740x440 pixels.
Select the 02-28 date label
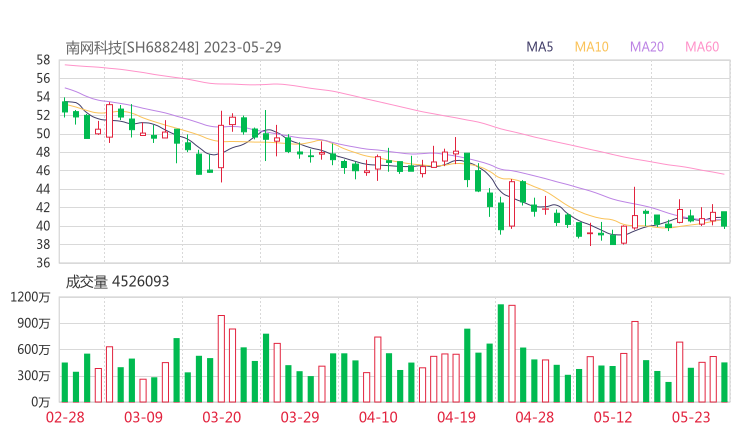pos(65,417)
